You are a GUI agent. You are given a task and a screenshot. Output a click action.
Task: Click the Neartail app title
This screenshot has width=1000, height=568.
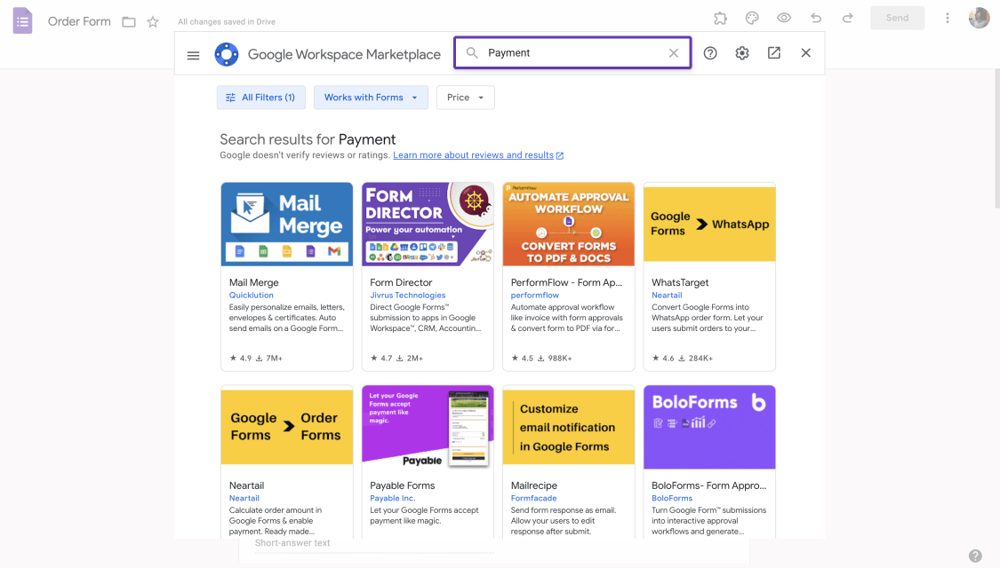tap(246, 485)
